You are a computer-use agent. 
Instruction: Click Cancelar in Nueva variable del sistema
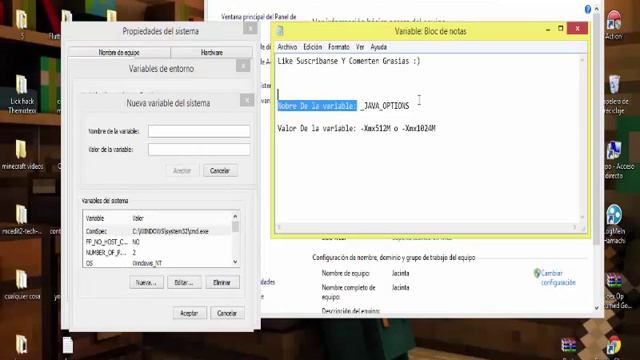click(220, 171)
